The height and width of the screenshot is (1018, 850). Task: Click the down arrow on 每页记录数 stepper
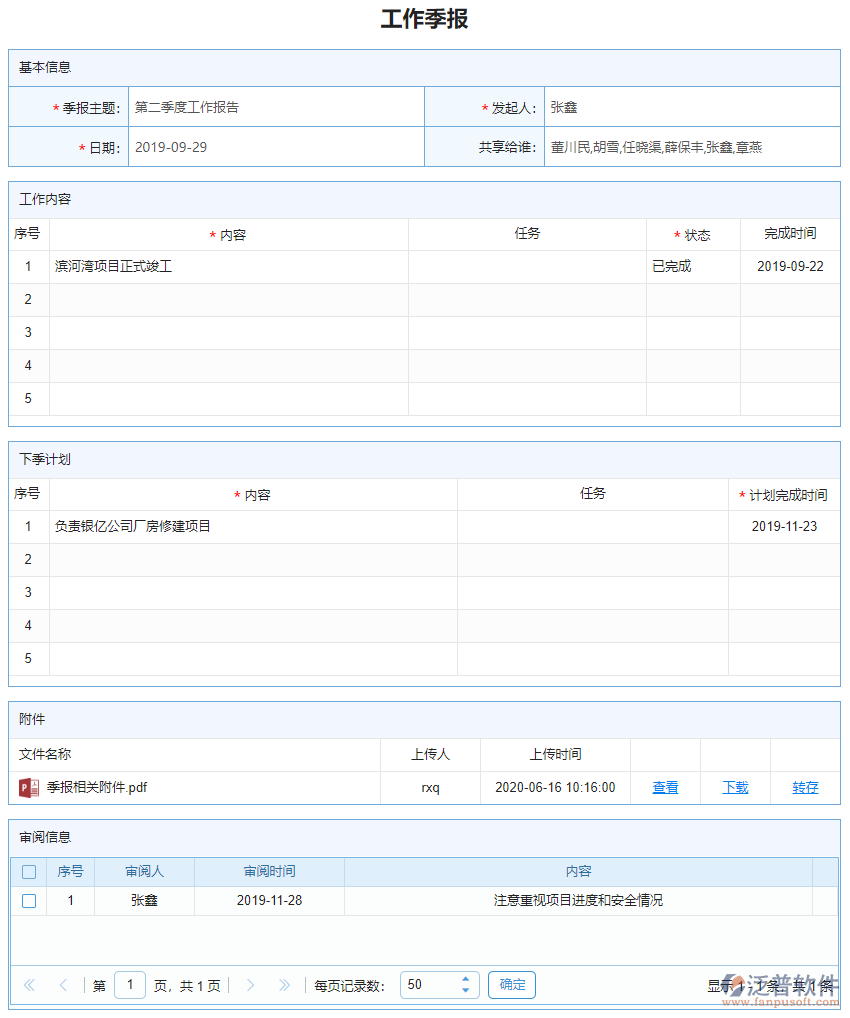(x=465, y=990)
